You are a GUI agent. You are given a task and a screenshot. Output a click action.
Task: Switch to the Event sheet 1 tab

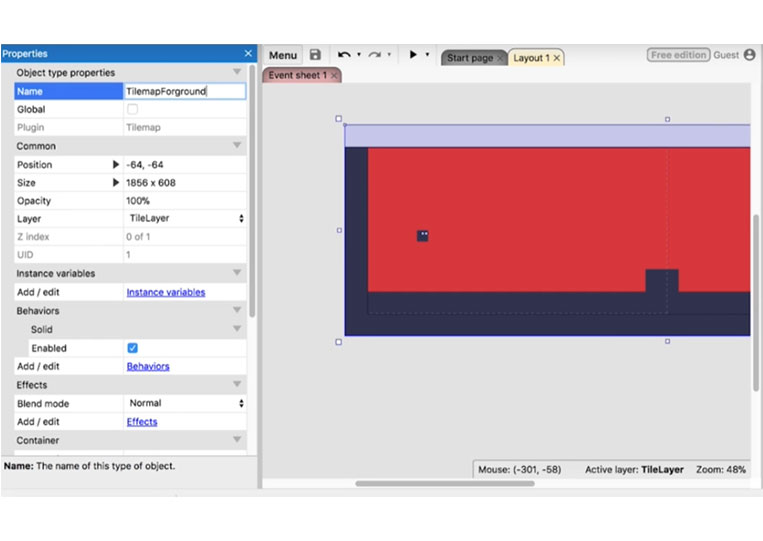coord(297,75)
